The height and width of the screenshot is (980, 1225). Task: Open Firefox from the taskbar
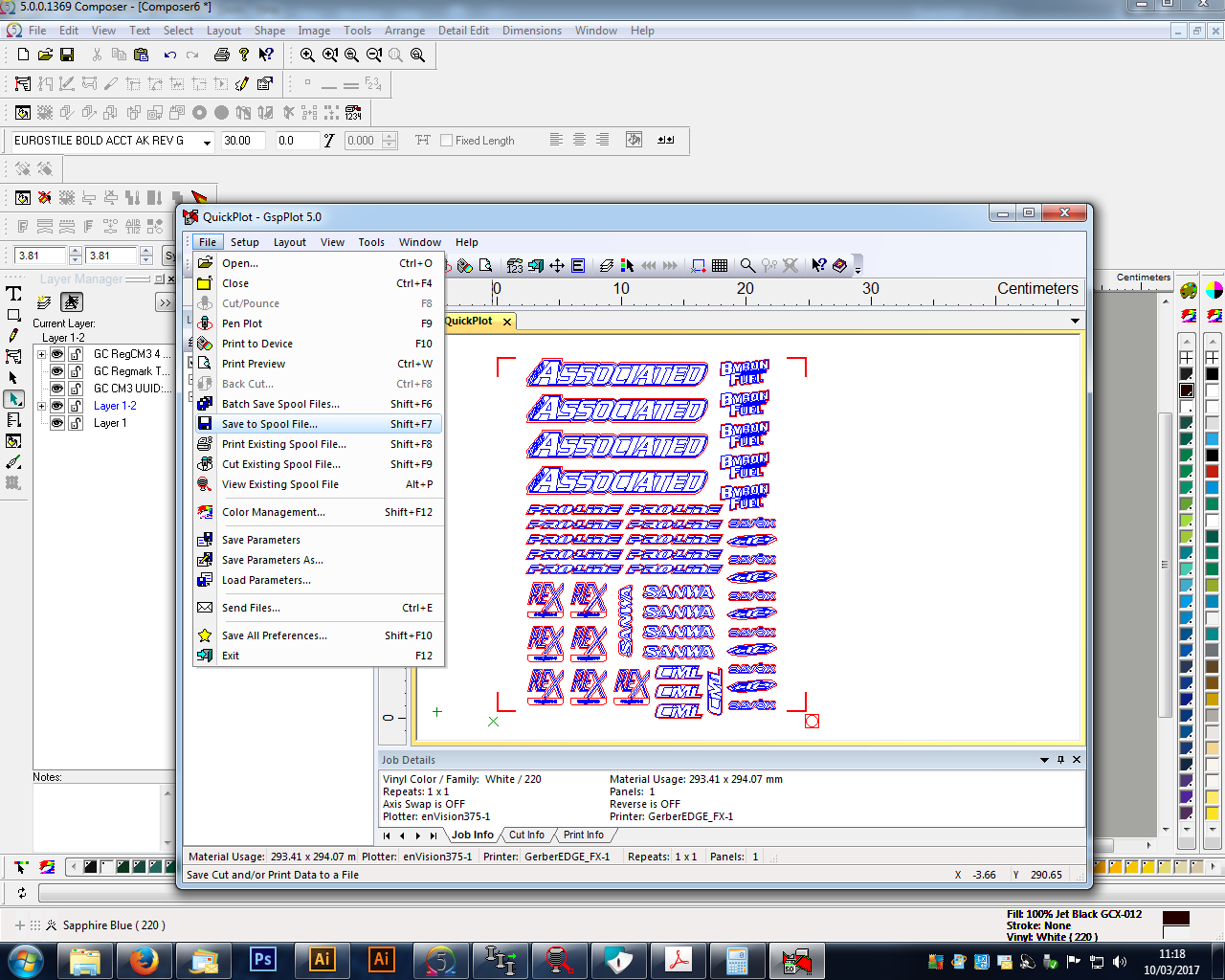(x=145, y=960)
